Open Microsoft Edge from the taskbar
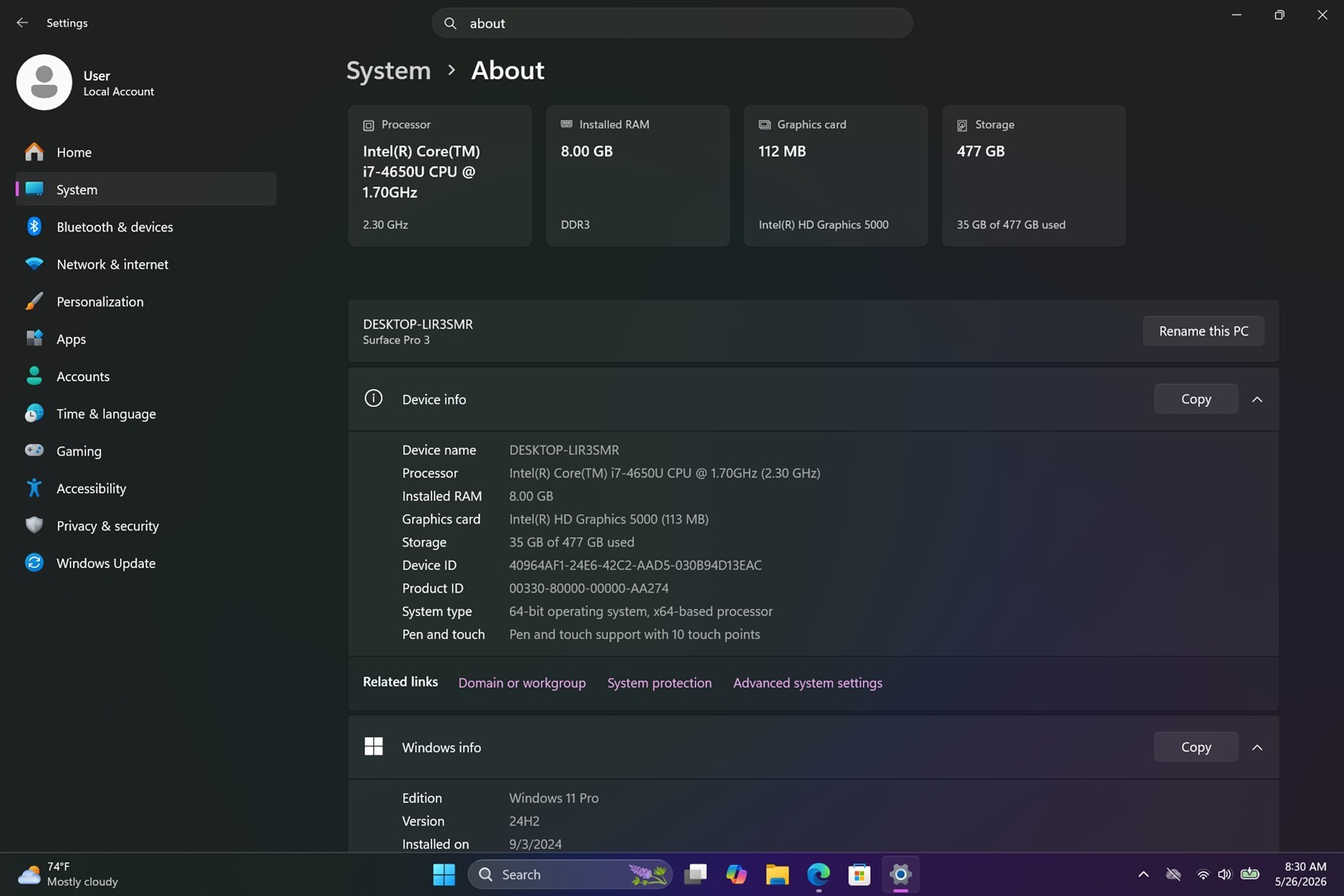 tap(818, 875)
